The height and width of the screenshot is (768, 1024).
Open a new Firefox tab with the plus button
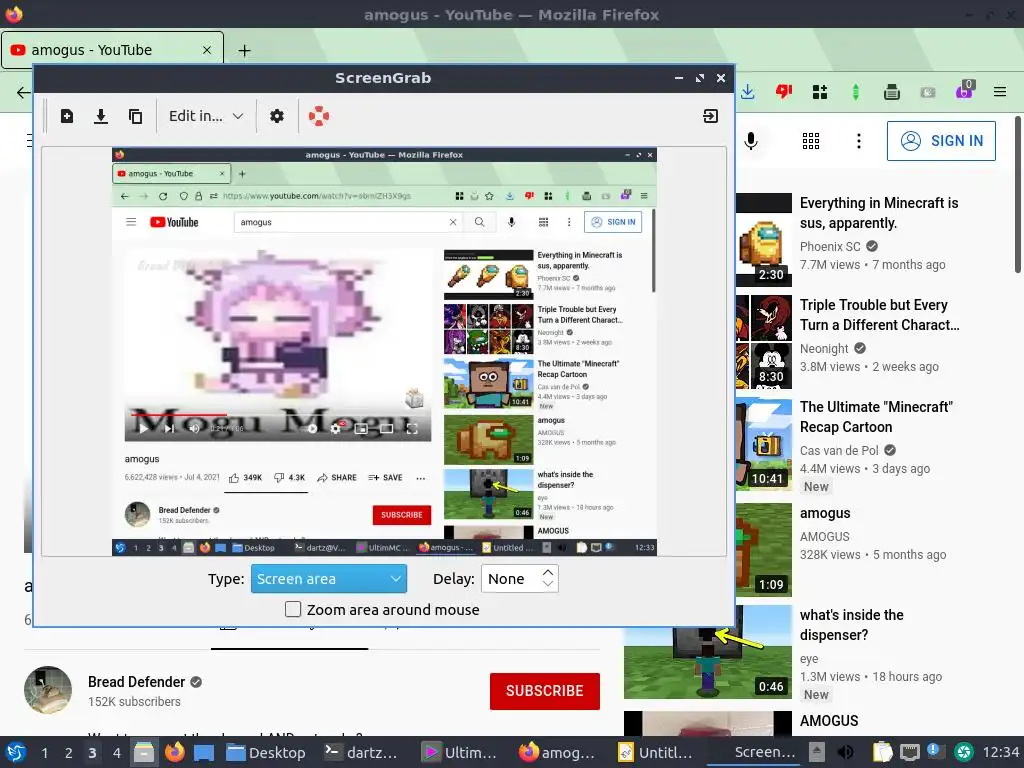[x=244, y=50]
